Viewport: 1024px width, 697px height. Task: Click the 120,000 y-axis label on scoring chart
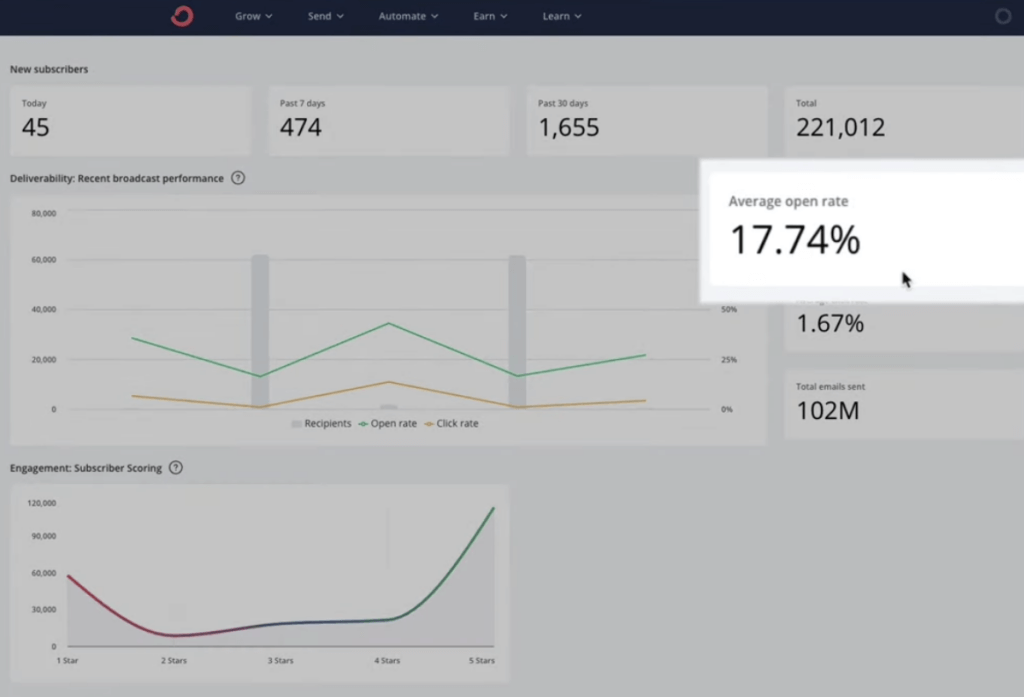click(42, 503)
